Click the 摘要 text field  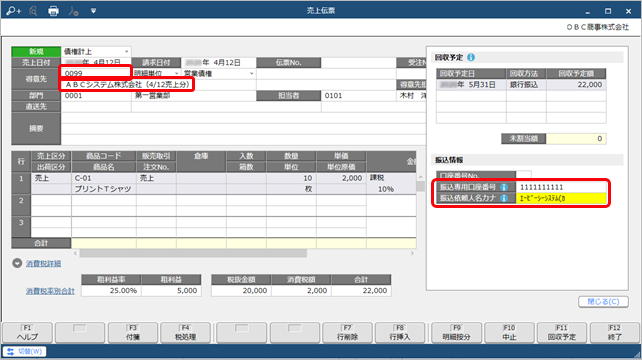coord(243,128)
